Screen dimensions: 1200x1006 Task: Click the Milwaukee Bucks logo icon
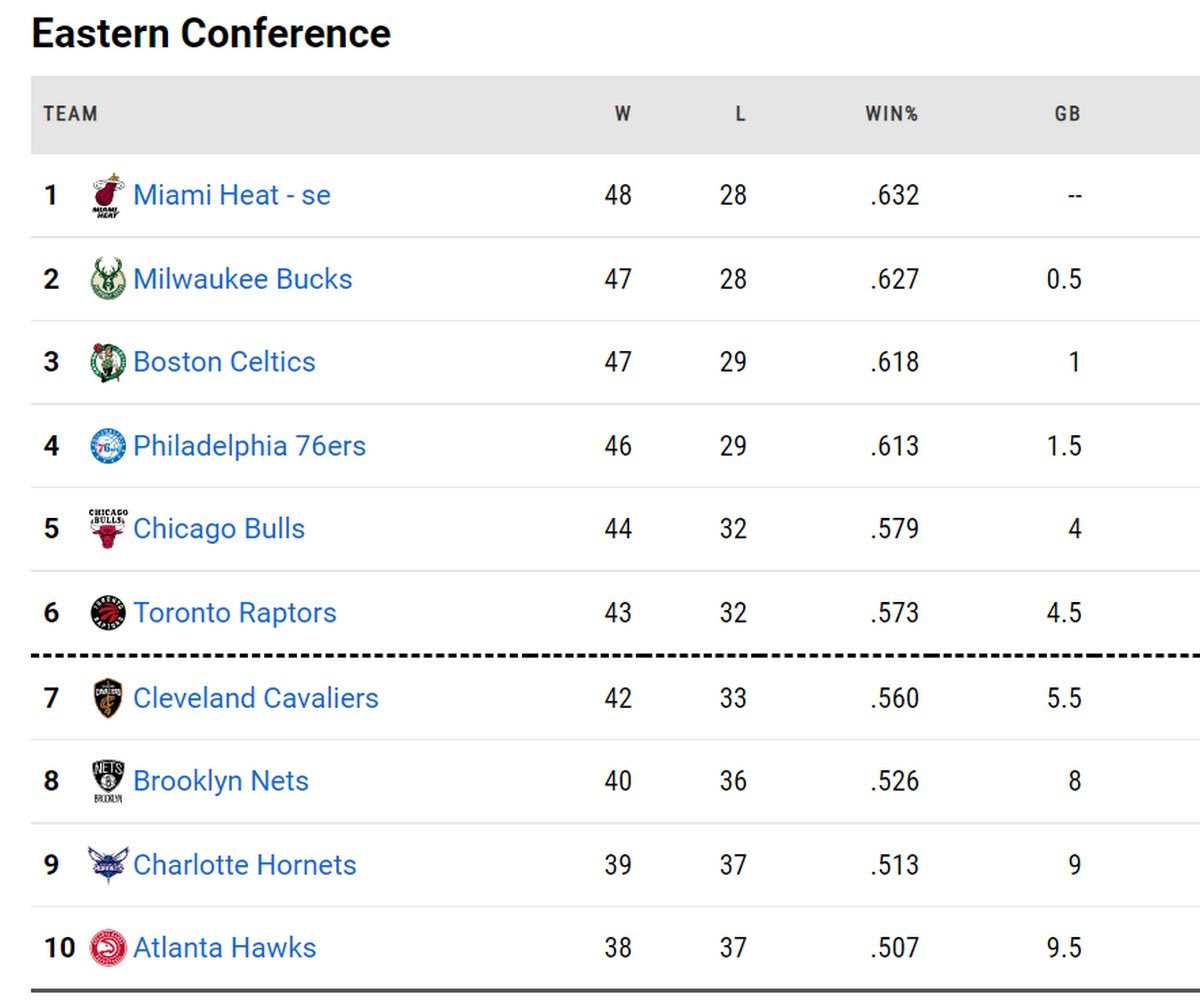click(x=107, y=279)
